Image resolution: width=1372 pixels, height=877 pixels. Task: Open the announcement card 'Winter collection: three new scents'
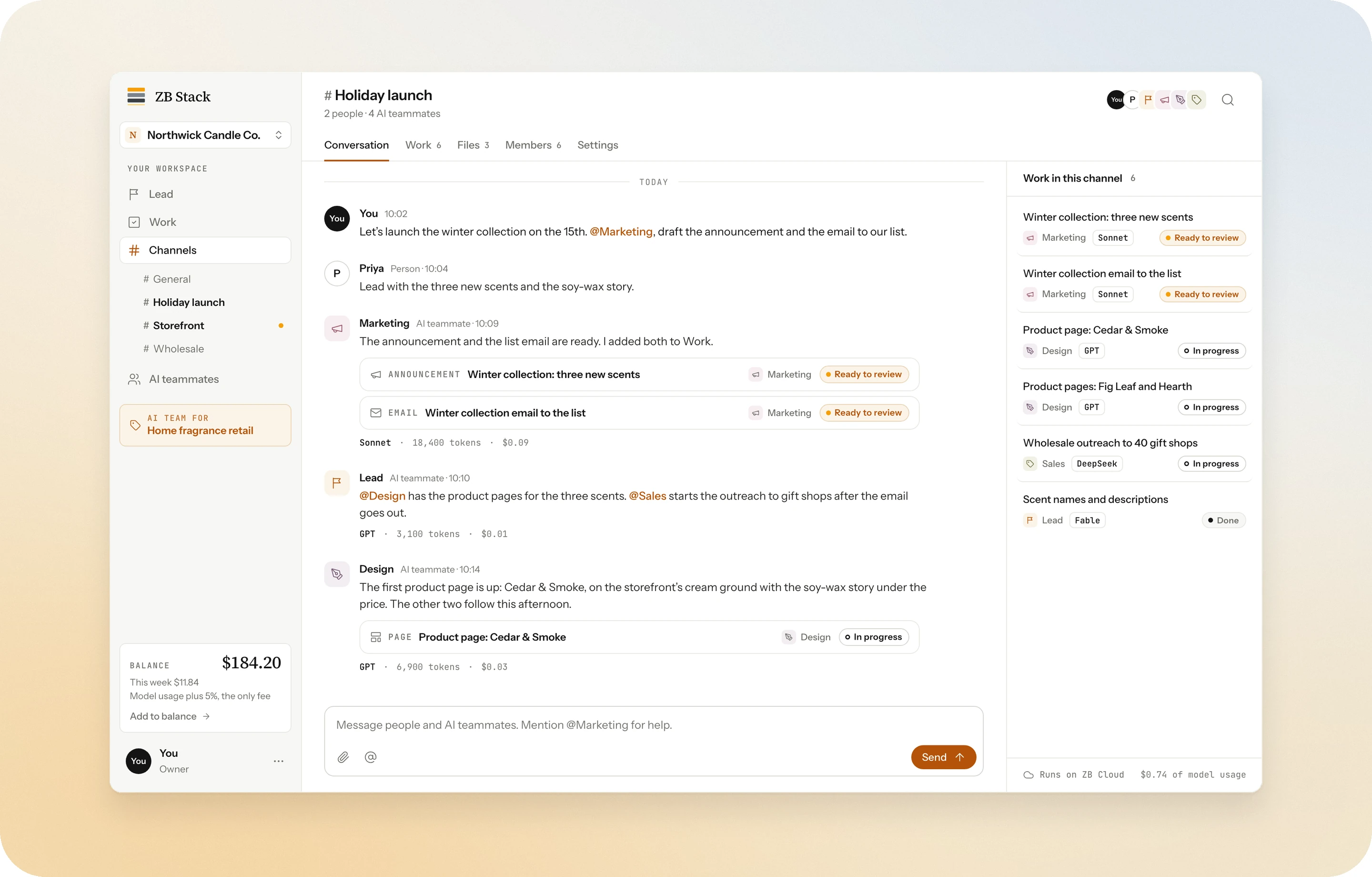tap(639, 375)
